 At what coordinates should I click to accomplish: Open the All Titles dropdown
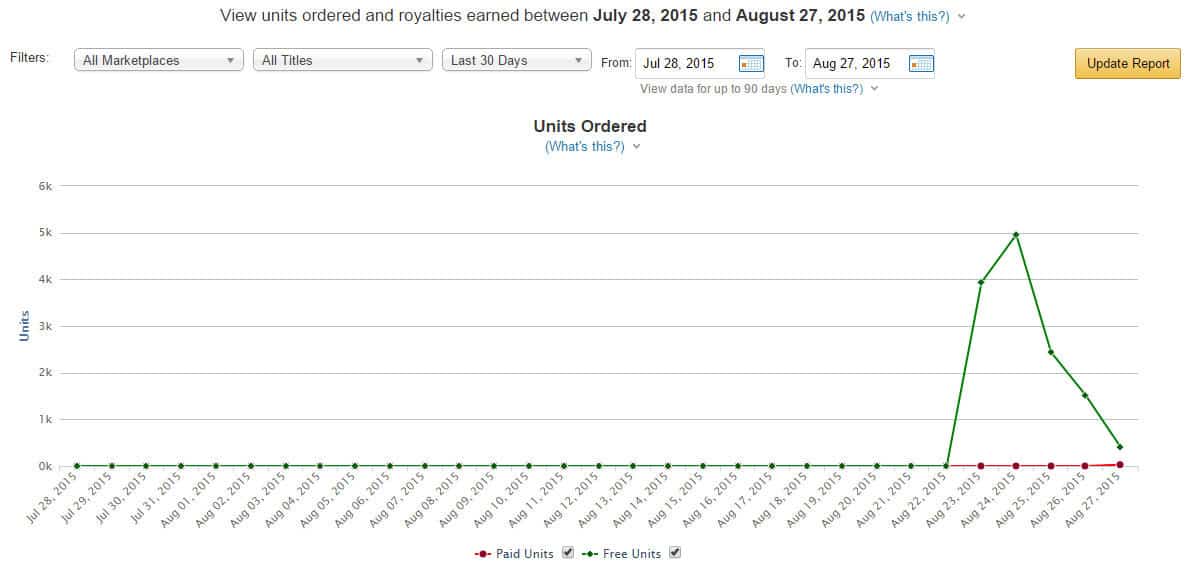click(x=343, y=61)
